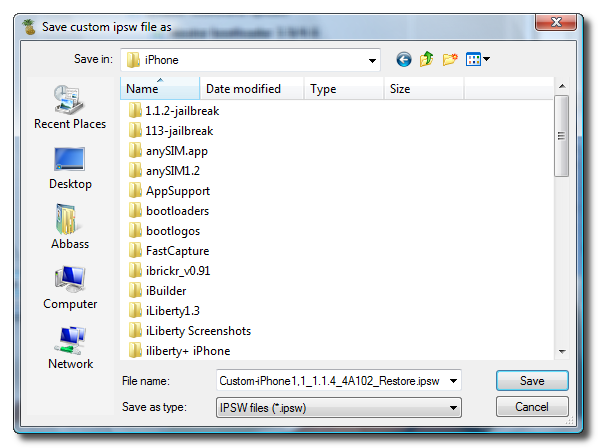
Task: Click the 'anySIM1.2' folder name
Action: tap(173, 171)
